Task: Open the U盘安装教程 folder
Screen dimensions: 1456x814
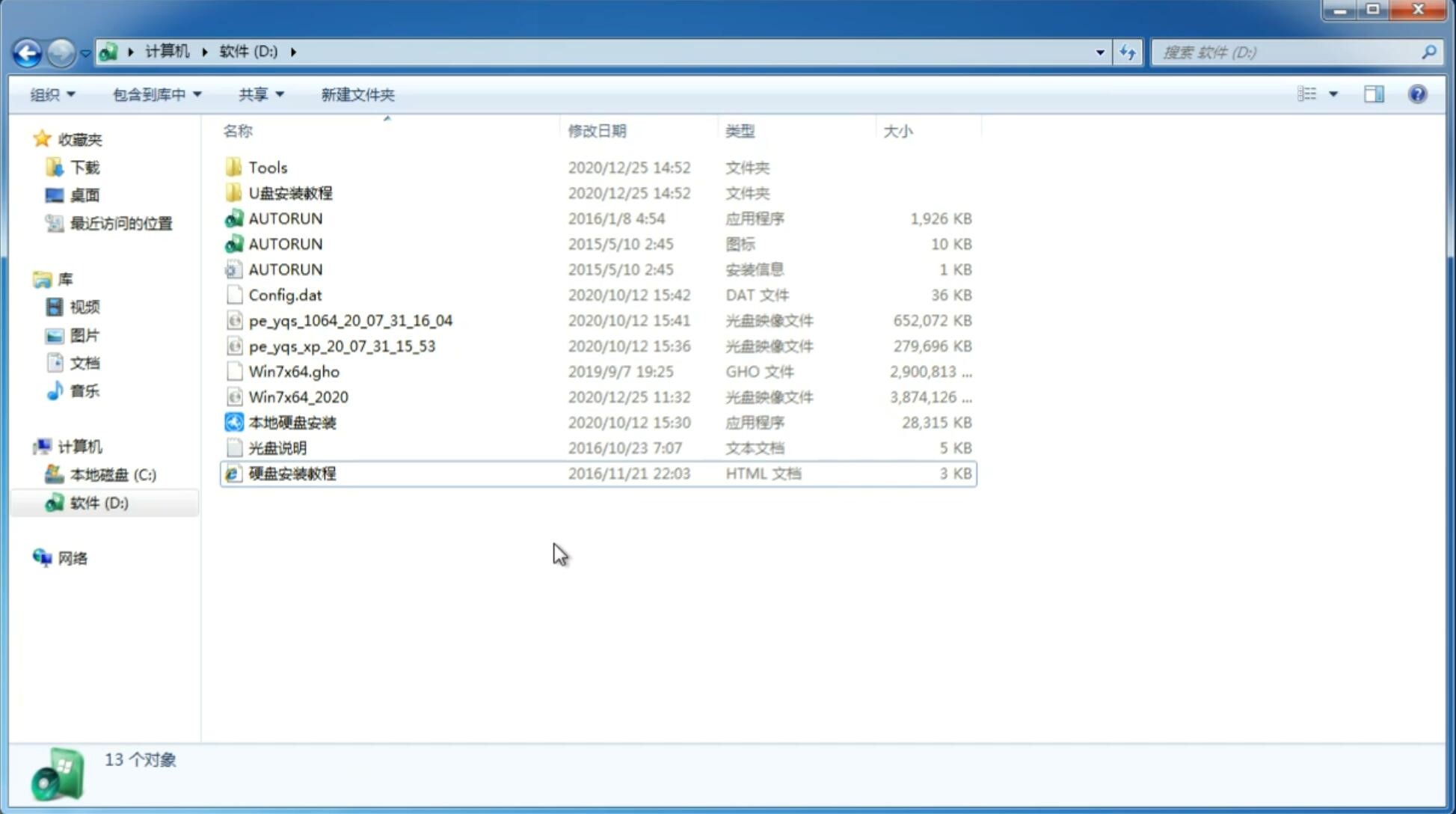Action: [x=290, y=192]
